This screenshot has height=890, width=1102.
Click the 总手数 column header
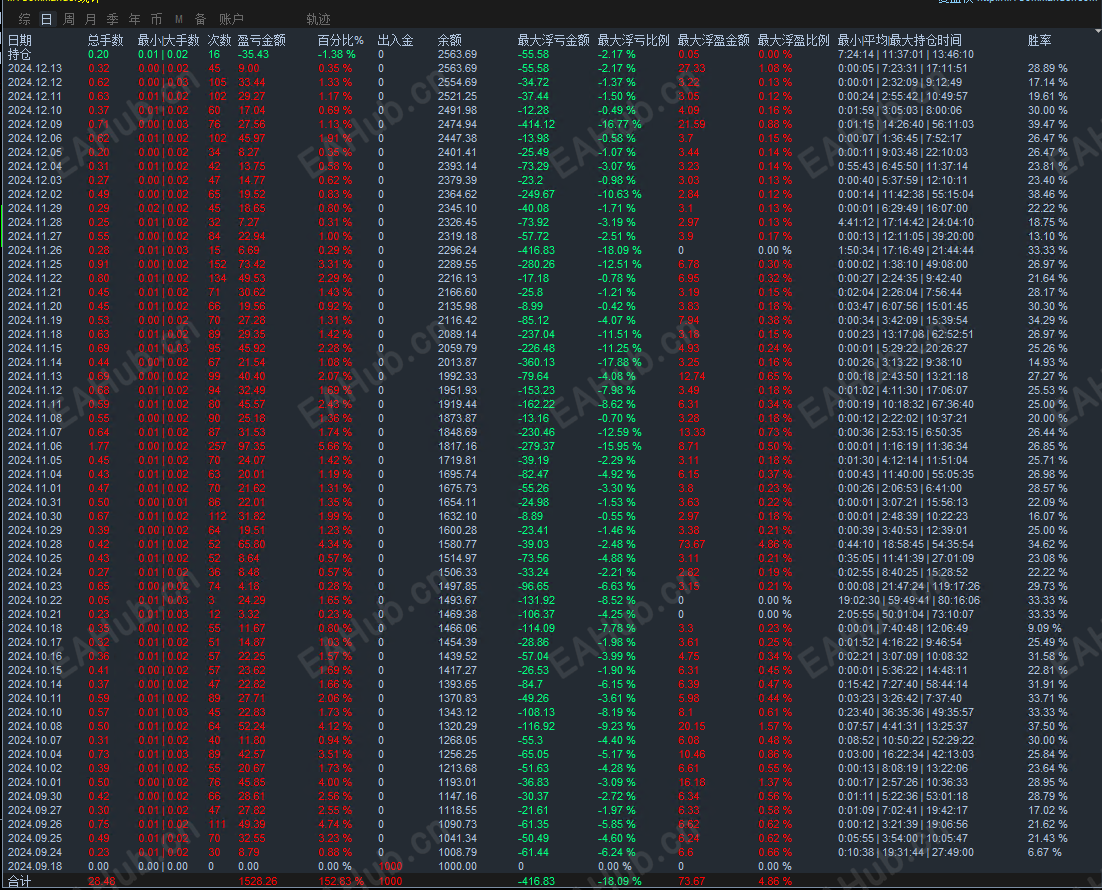[105, 40]
